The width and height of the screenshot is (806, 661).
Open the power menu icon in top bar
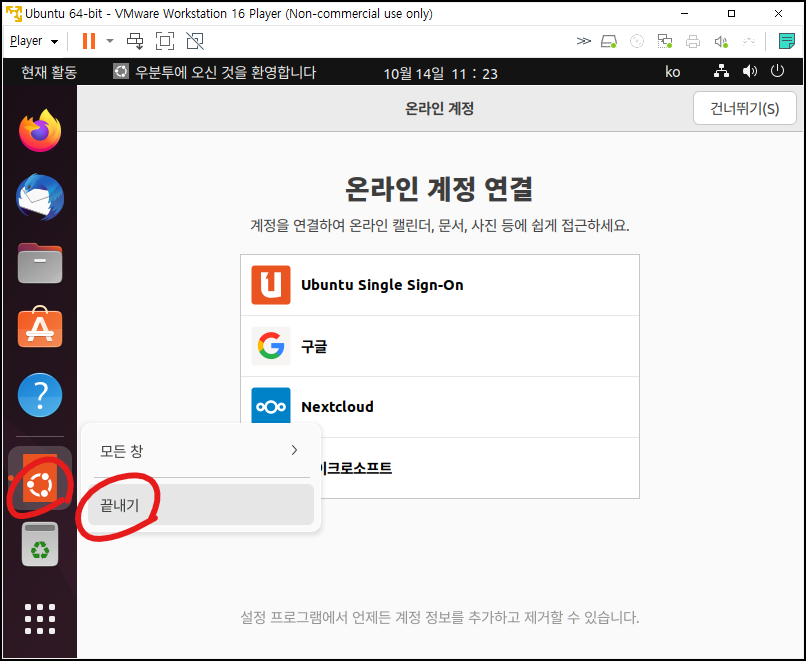[x=778, y=71]
